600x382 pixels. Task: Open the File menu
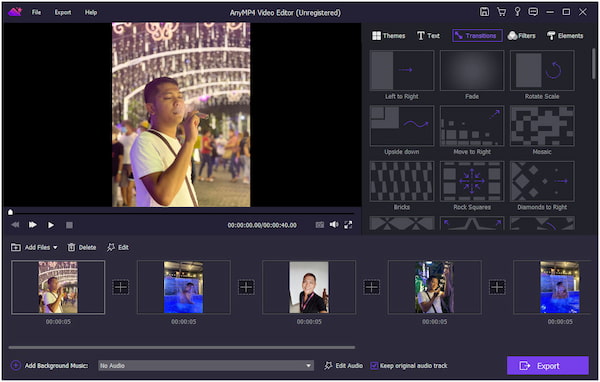point(36,12)
